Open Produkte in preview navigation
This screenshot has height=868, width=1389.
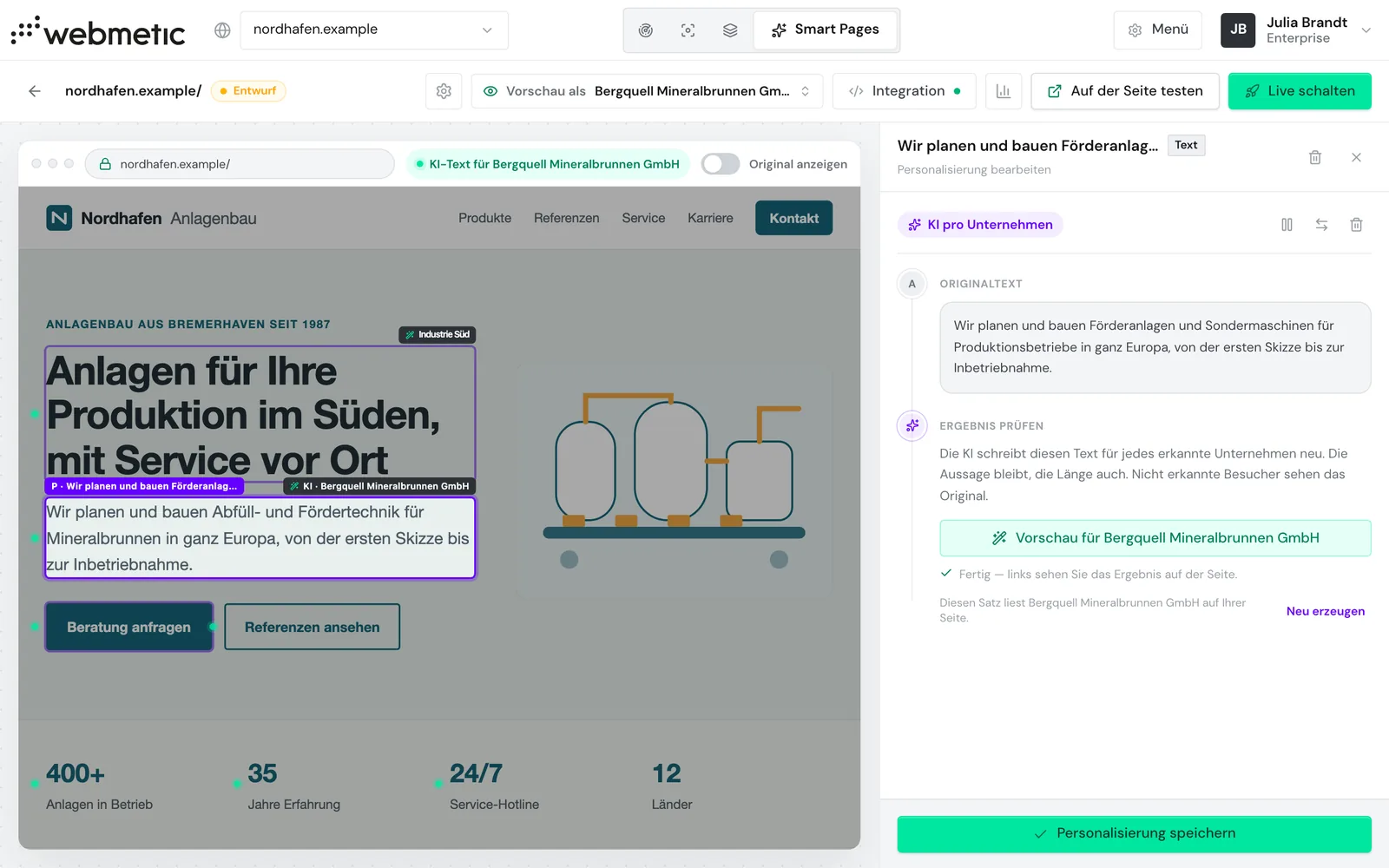[x=484, y=218]
